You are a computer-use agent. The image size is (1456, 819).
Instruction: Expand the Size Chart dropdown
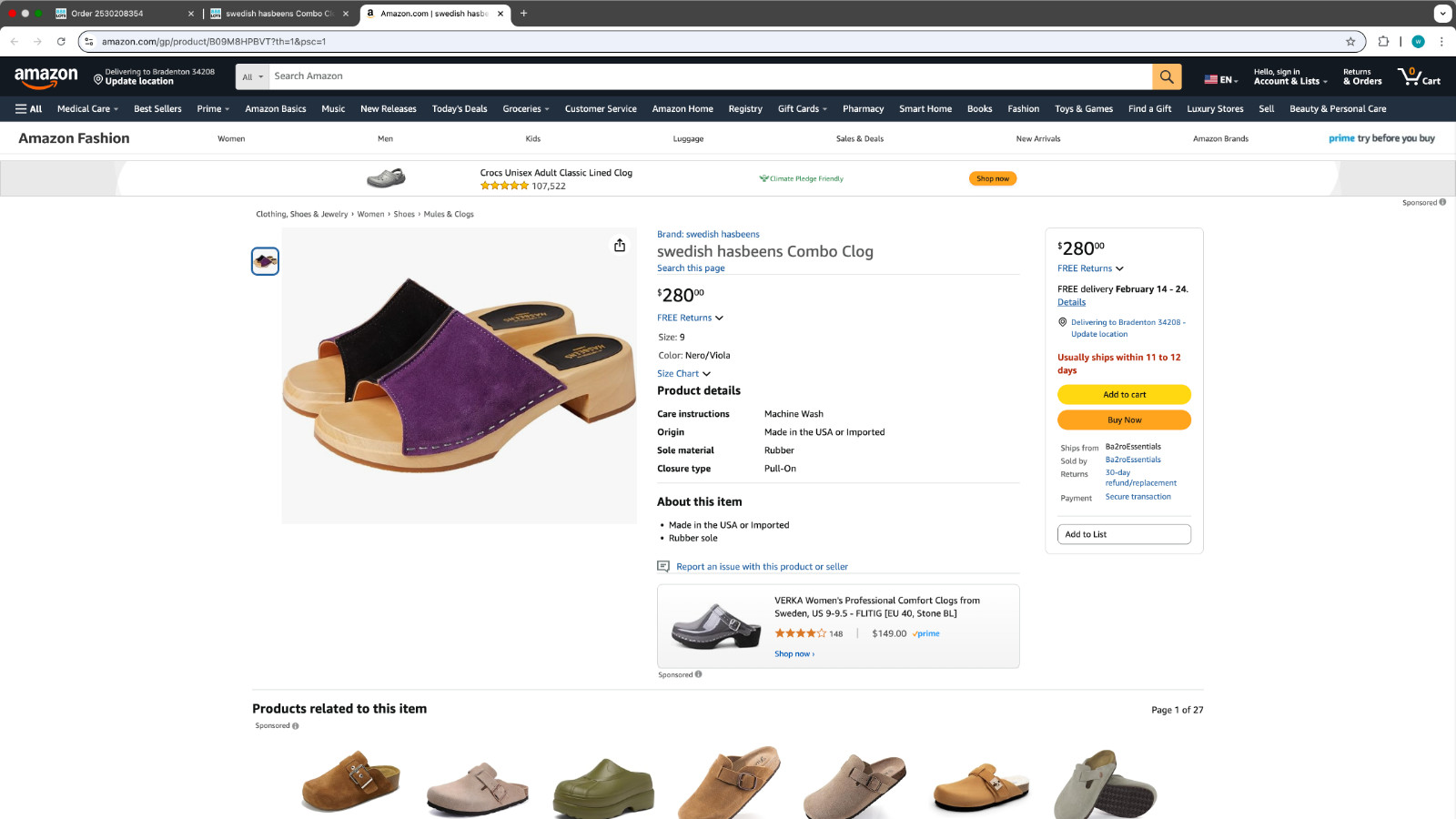pos(683,373)
